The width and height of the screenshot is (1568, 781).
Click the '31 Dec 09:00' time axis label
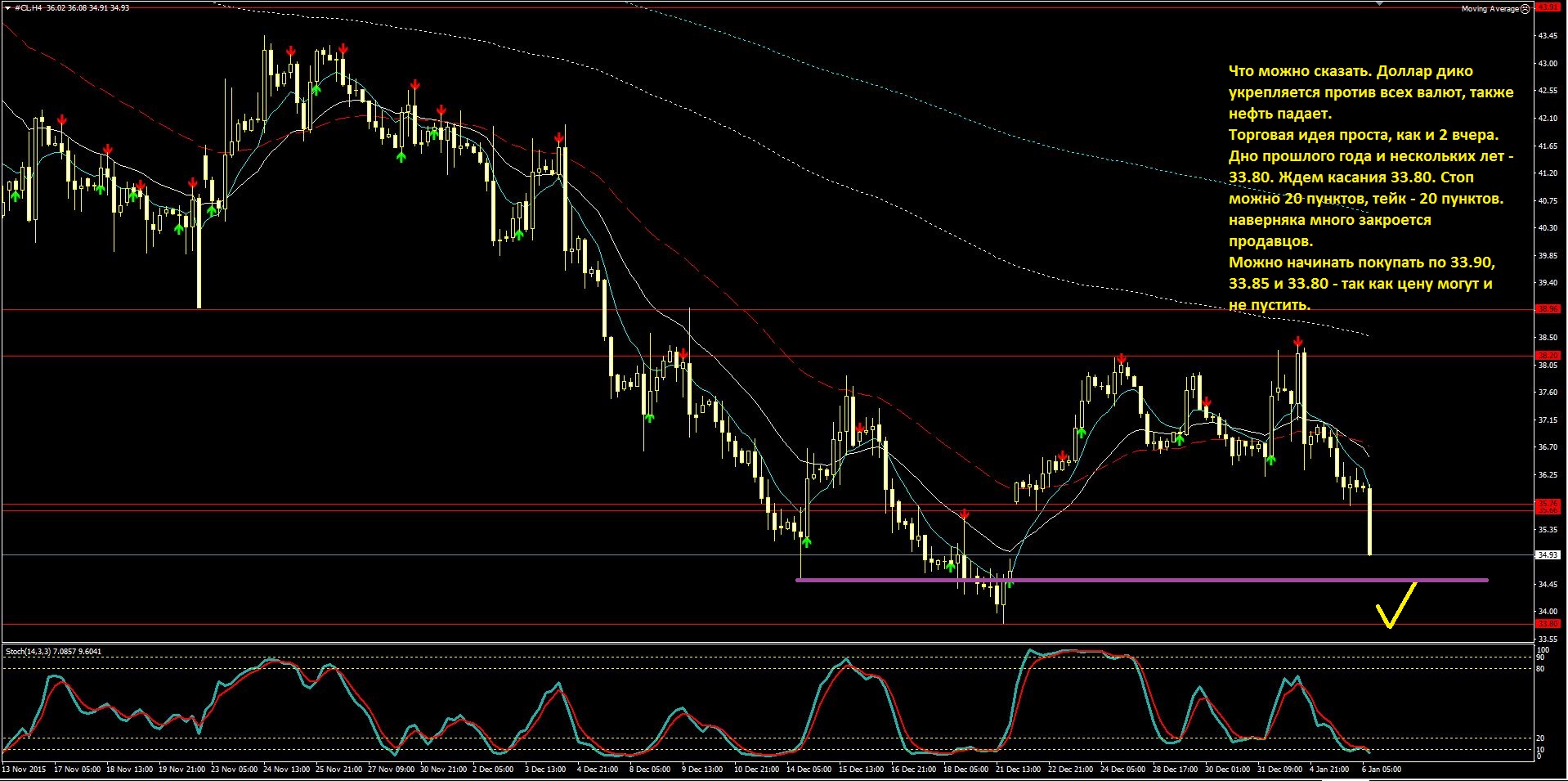pos(1279,770)
